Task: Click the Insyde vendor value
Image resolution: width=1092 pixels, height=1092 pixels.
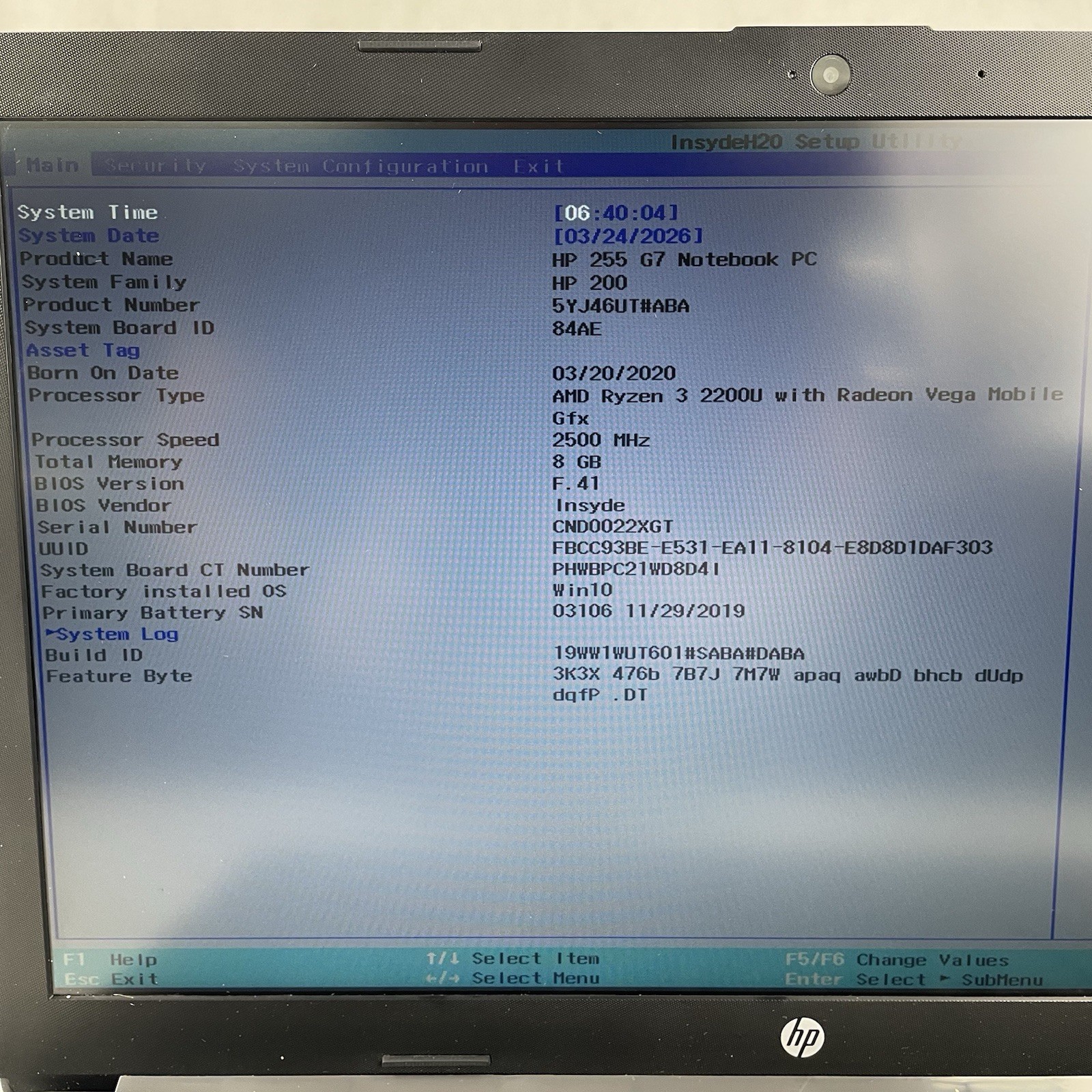Action: pos(590,506)
